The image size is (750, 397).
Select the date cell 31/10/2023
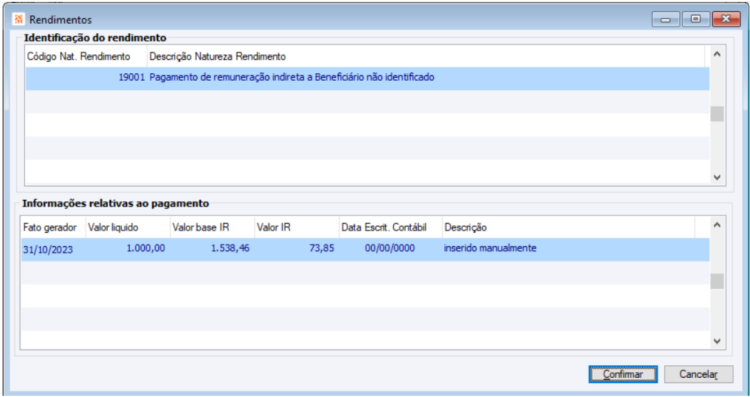coord(53,249)
